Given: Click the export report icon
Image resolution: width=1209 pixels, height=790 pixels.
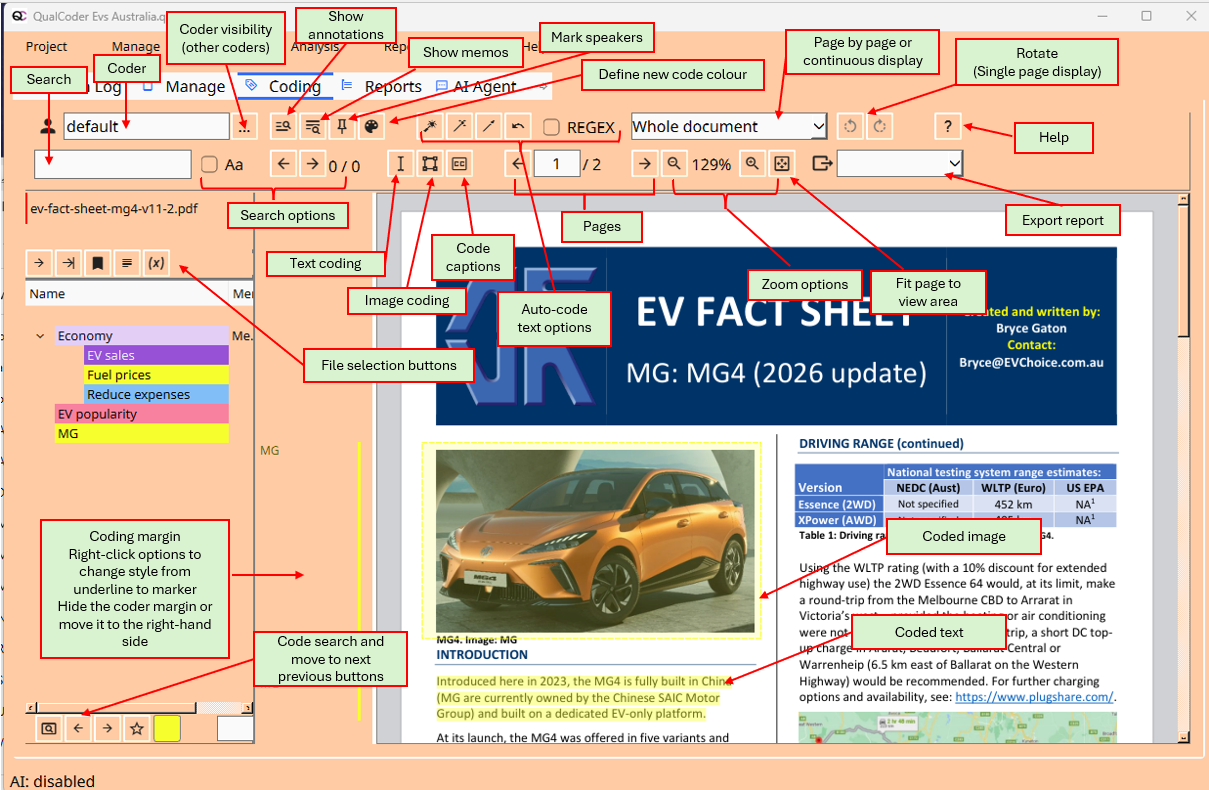Looking at the screenshot, I should pos(822,164).
